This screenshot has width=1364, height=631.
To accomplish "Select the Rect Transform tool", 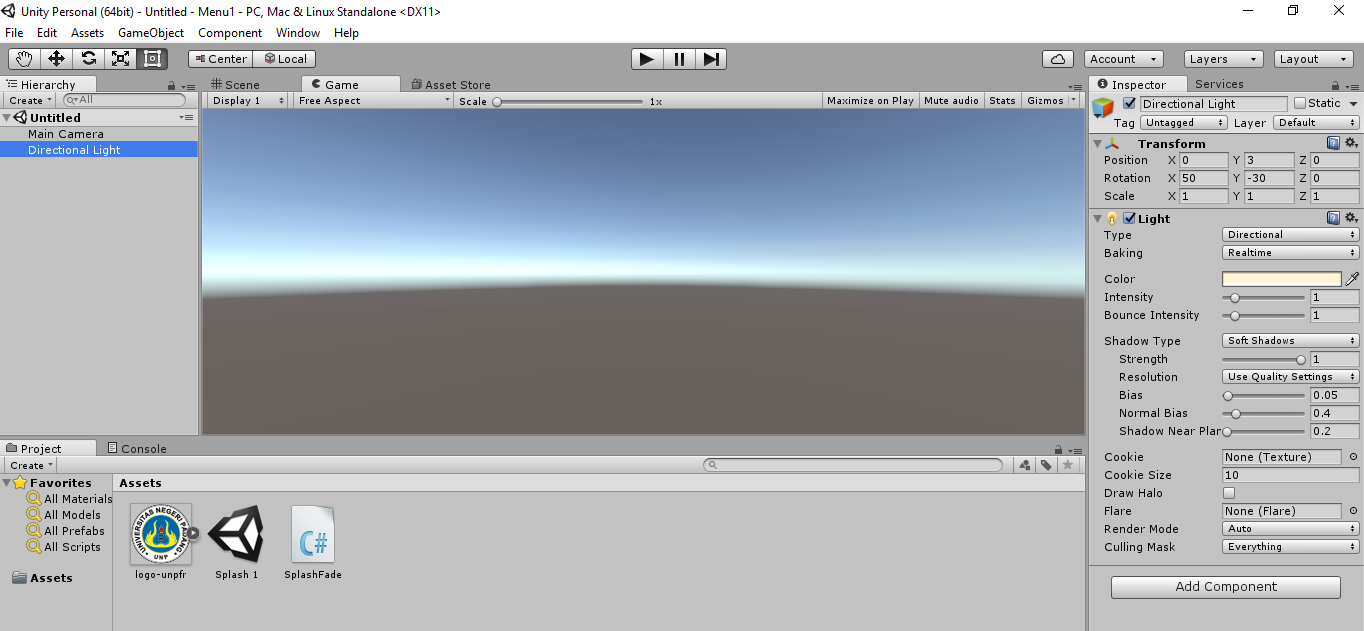I will (152, 58).
